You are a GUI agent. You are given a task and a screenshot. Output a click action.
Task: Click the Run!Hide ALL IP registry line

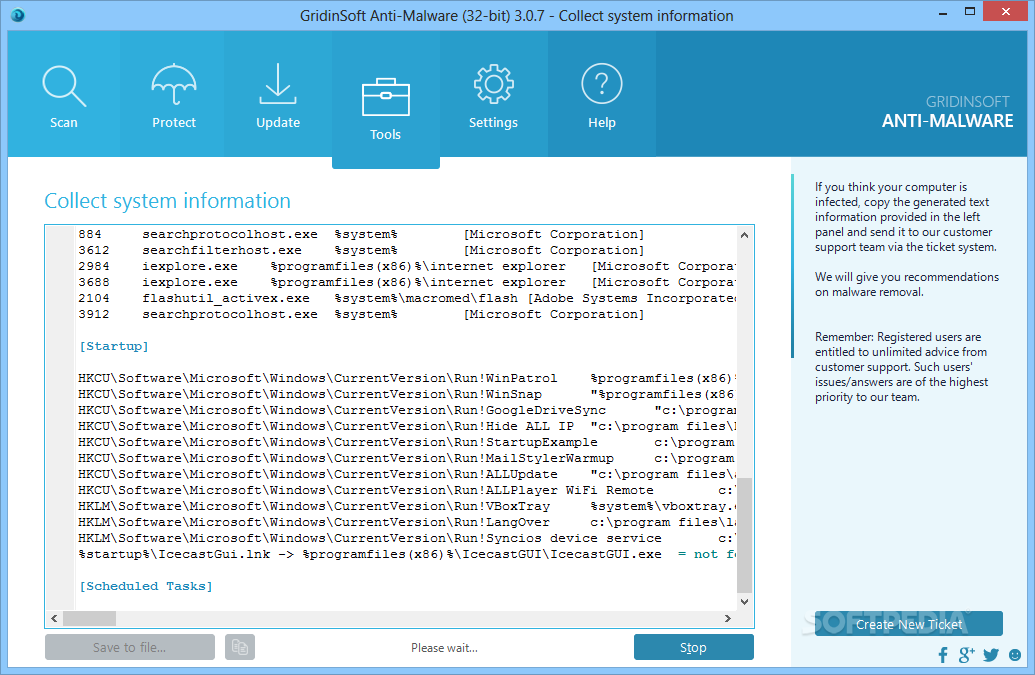click(407, 426)
